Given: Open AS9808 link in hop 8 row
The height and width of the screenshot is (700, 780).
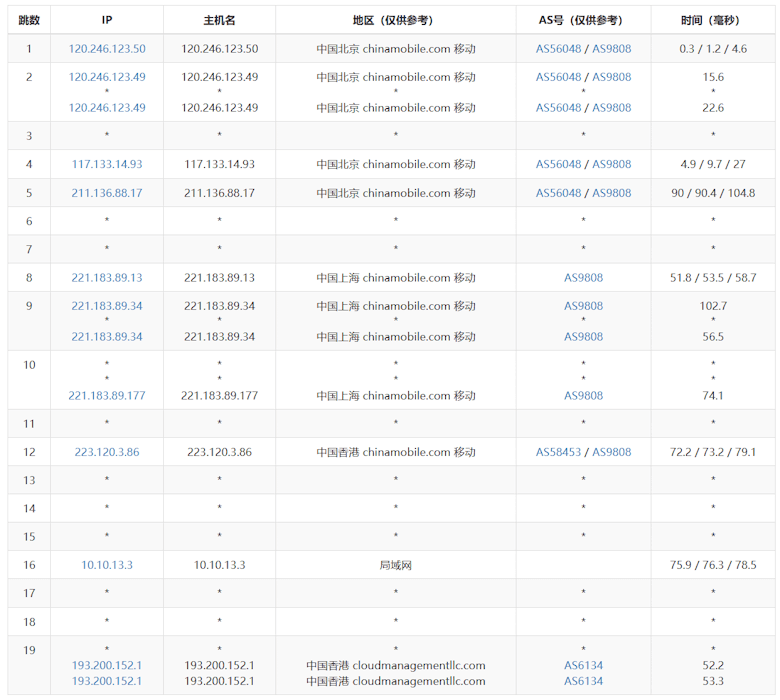Looking at the screenshot, I should click(x=583, y=278).
